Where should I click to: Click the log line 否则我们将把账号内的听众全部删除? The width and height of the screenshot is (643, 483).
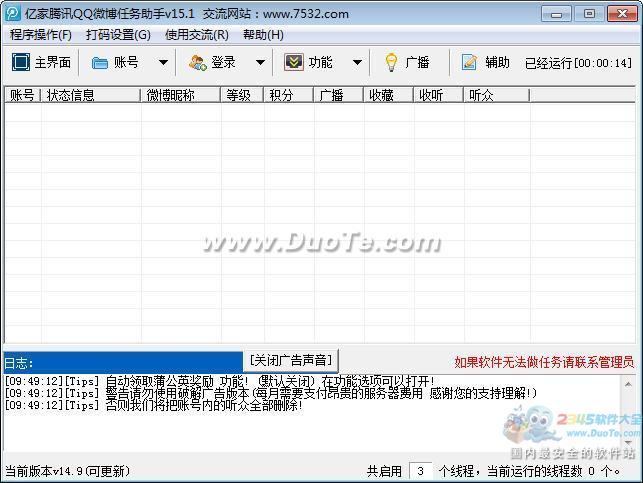coord(154,405)
